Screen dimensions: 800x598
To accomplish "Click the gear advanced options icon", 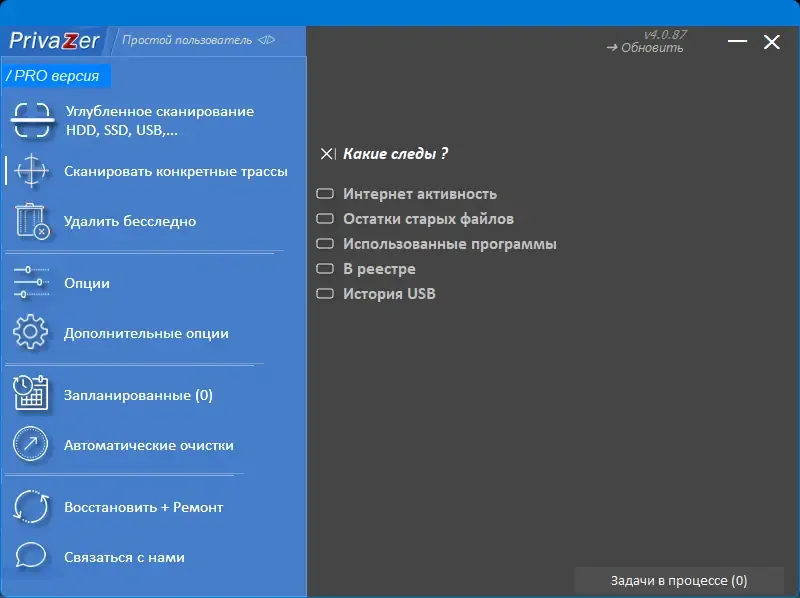I will tap(32, 333).
